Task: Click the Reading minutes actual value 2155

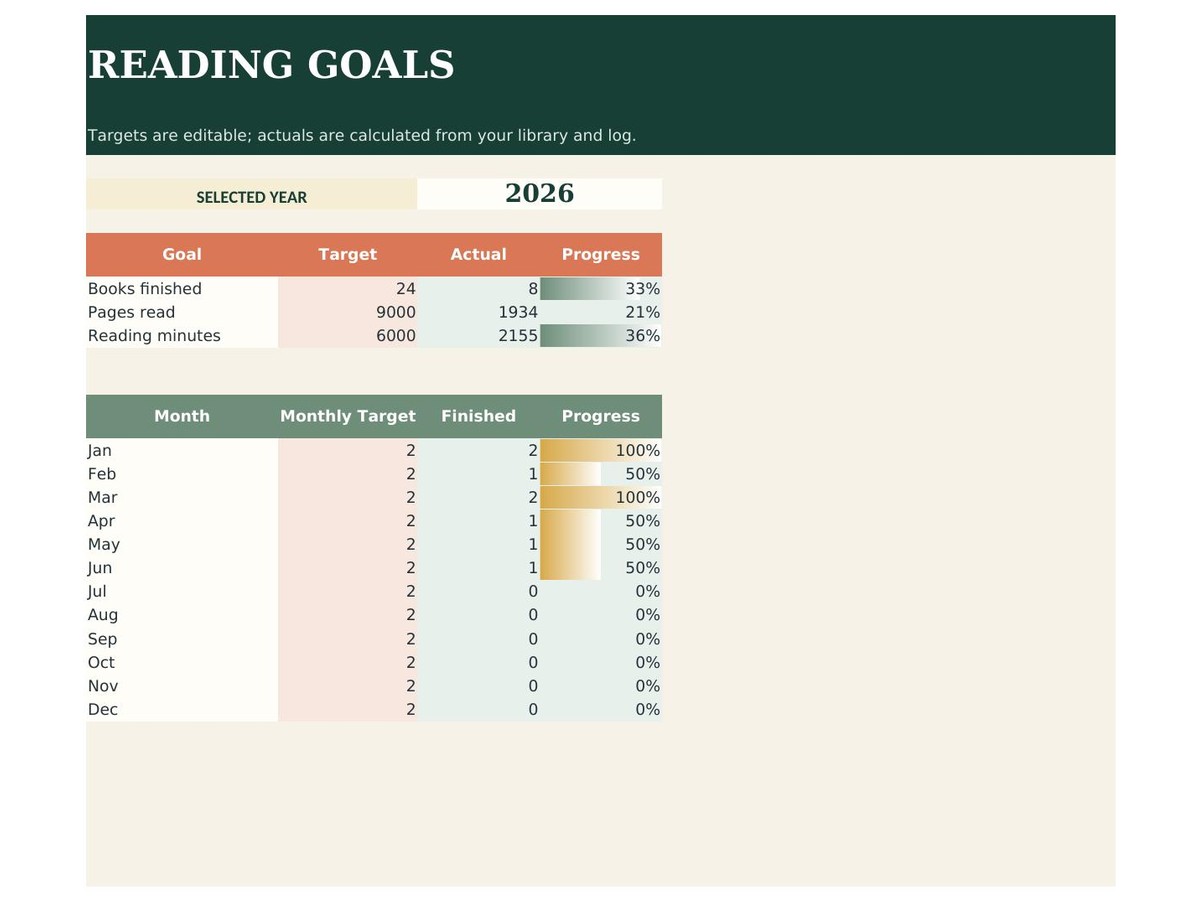Action: click(479, 336)
